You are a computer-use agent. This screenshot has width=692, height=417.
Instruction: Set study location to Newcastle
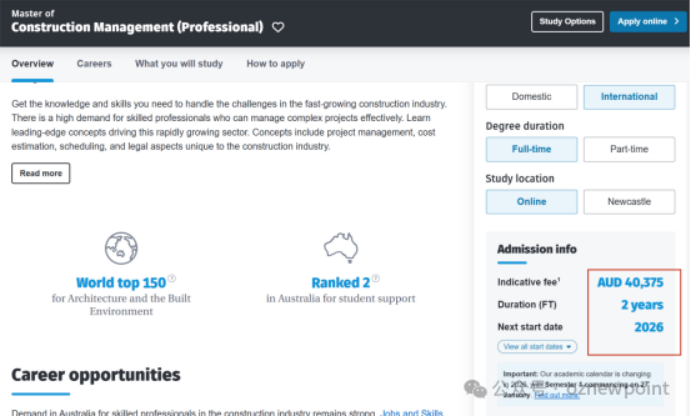(x=629, y=202)
